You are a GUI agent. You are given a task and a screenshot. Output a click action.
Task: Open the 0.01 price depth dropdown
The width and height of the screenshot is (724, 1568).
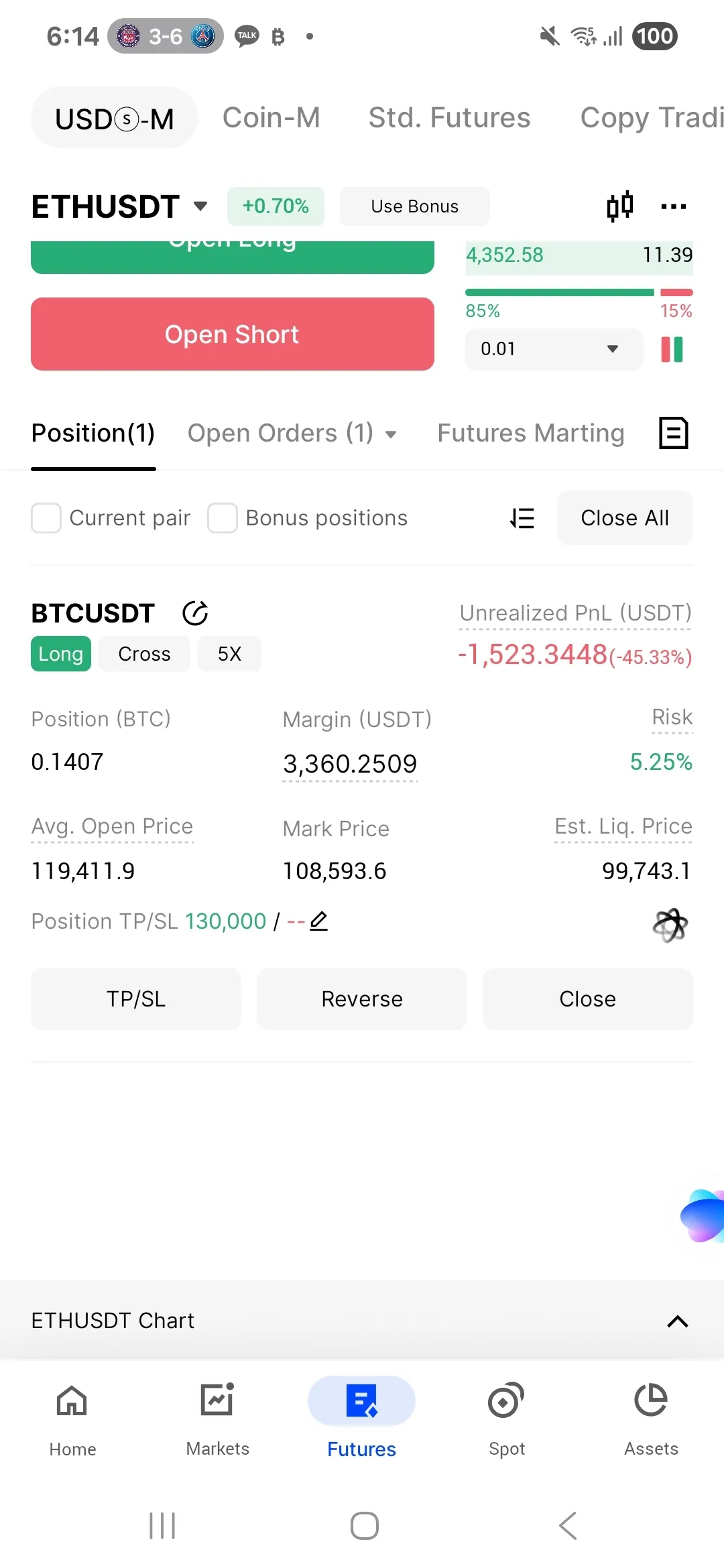click(x=554, y=349)
